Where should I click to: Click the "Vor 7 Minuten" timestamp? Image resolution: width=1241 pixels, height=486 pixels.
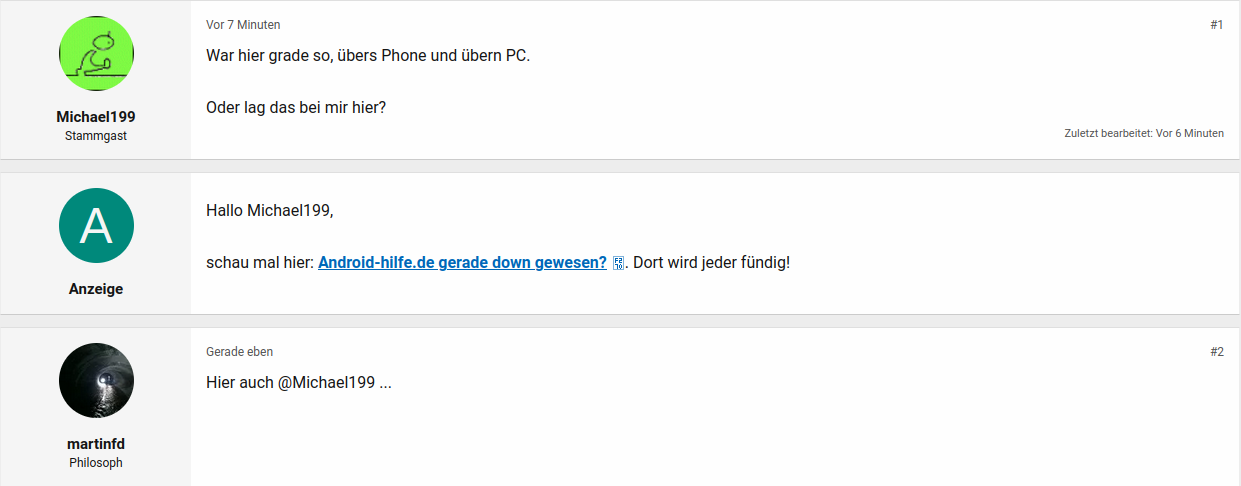(x=243, y=25)
